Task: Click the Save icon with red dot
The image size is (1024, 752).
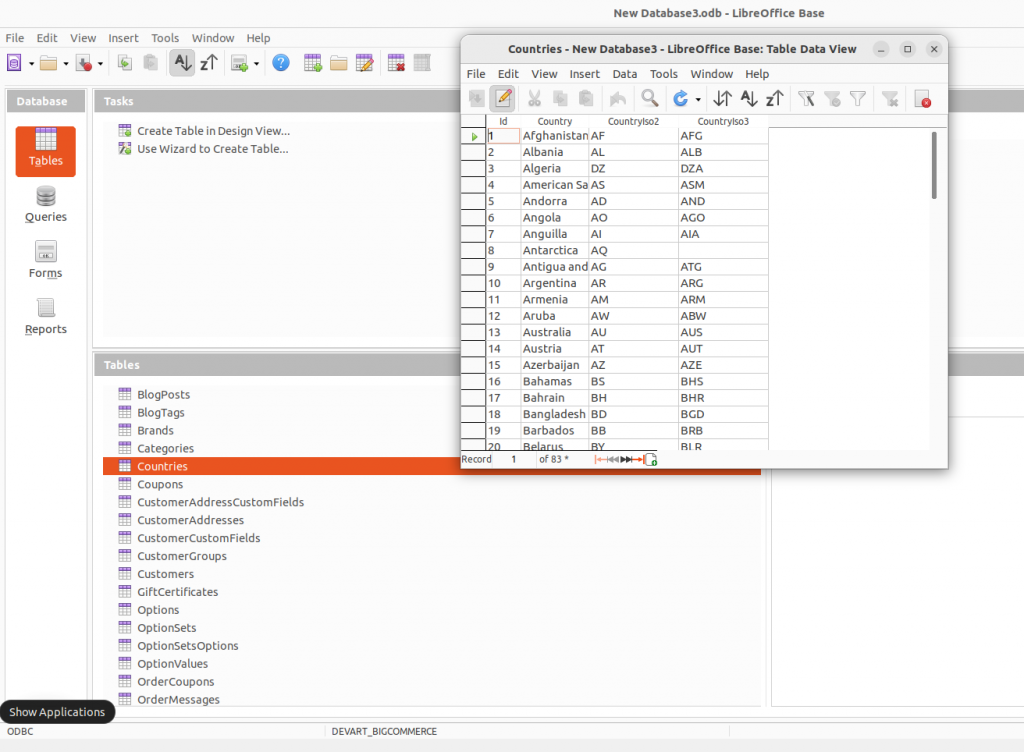Action: (84, 63)
